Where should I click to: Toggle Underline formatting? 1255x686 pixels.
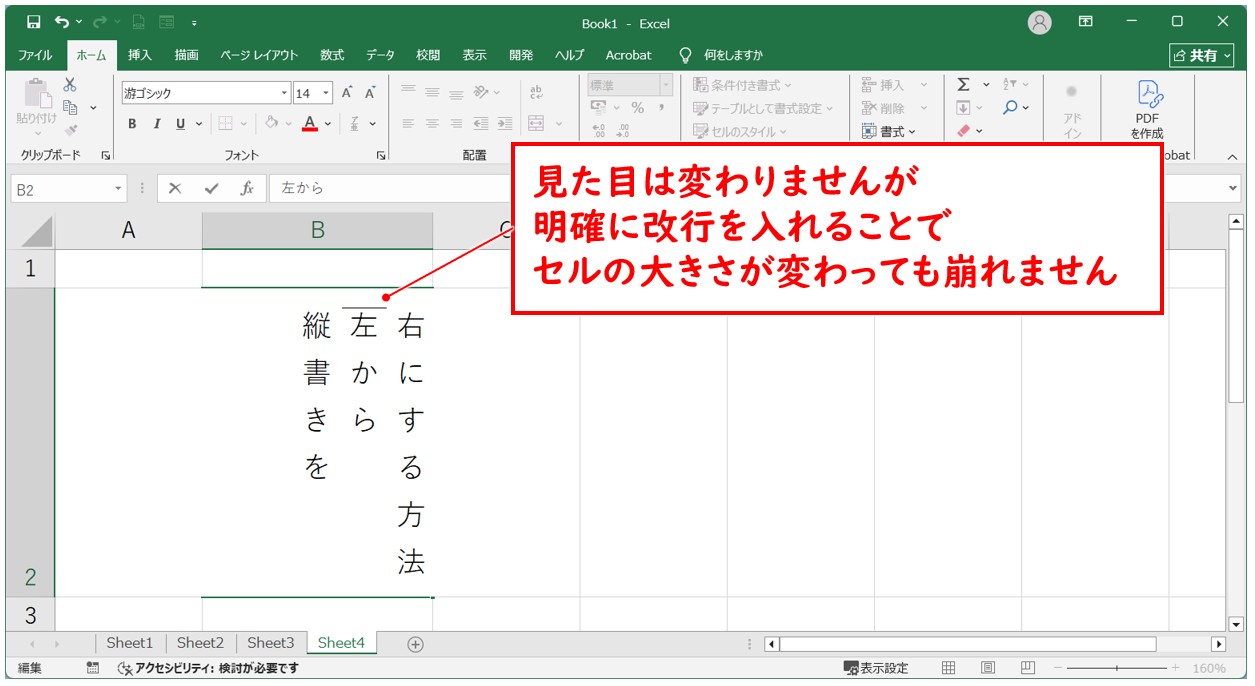pyautogui.click(x=181, y=124)
